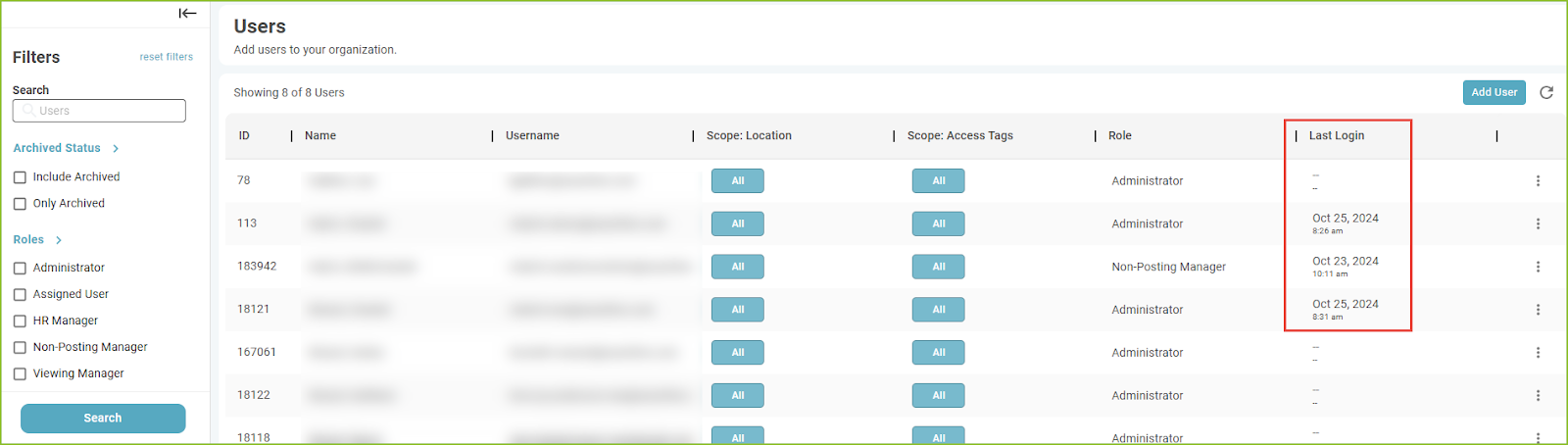This screenshot has width=1568, height=445.
Task: Open actions menu for user 18121
Action: click(1538, 310)
